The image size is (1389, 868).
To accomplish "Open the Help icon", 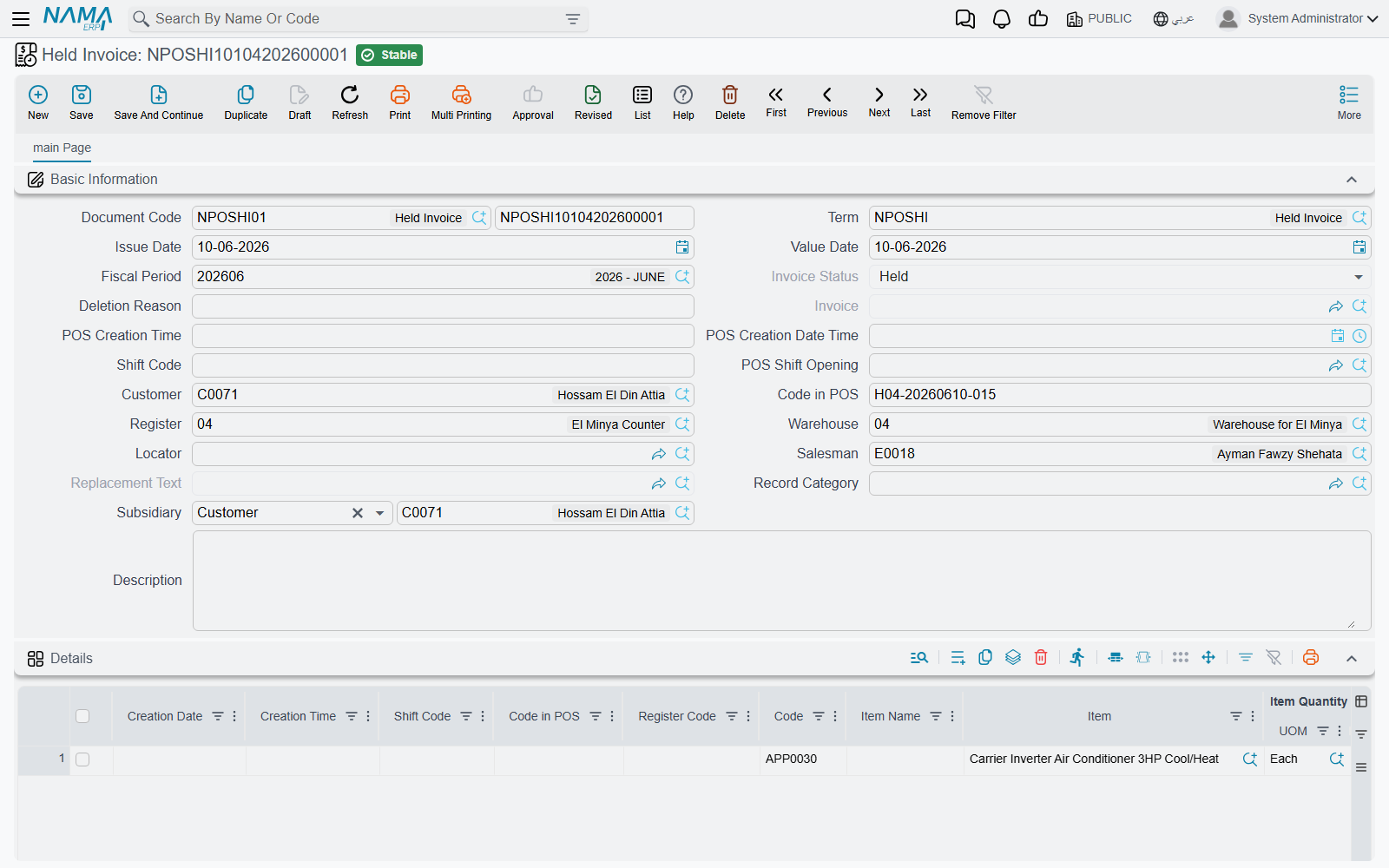I will 683,102.
